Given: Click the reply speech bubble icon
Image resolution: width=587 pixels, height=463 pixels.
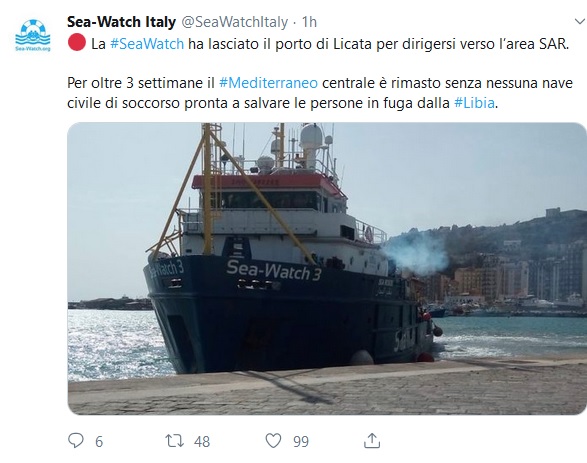Looking at the screenshot, I should click(76, 441).
